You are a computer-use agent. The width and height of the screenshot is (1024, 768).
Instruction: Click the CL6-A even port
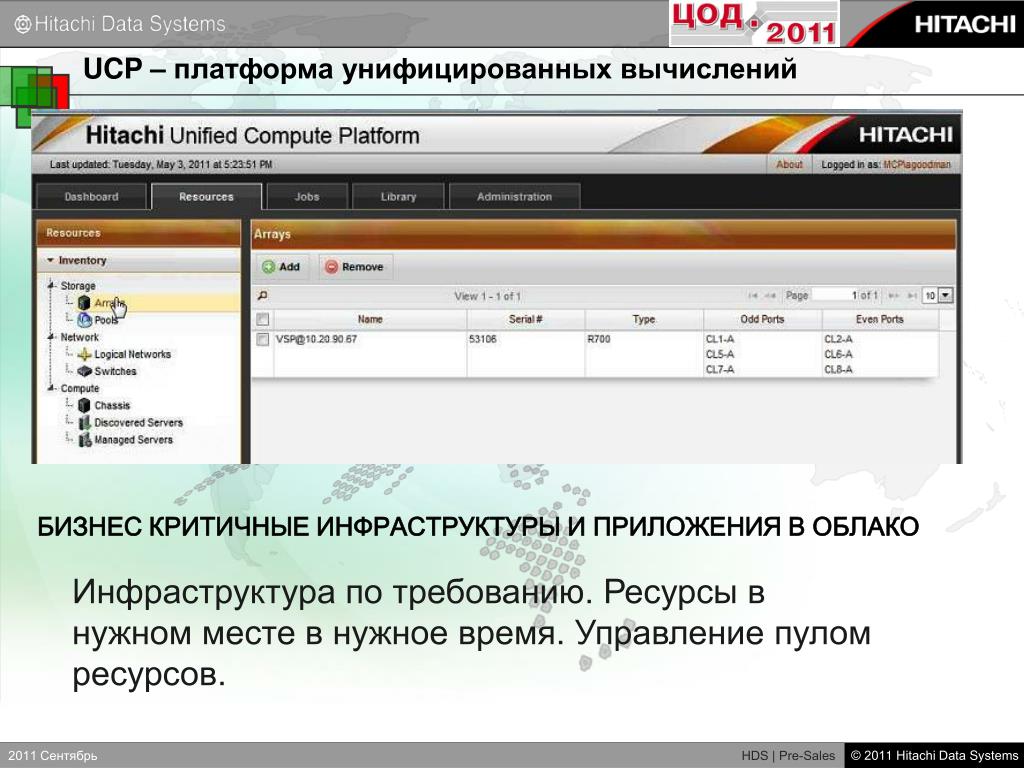838,354
